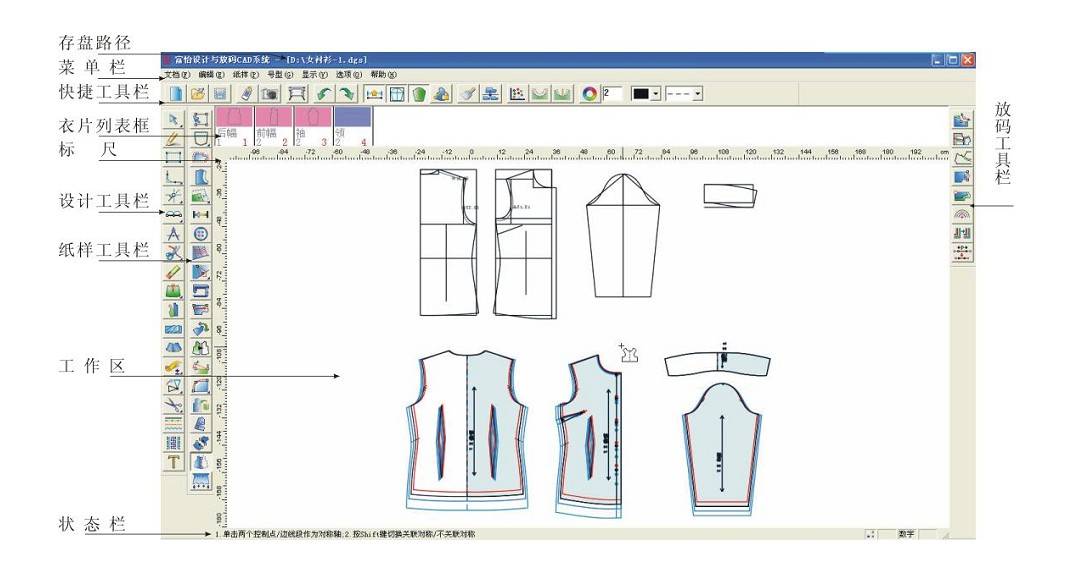The image size is (1081, 570).
Task: Select the compass tool in design toolbar
Action: pyautogui.click(x=174, y=252)
